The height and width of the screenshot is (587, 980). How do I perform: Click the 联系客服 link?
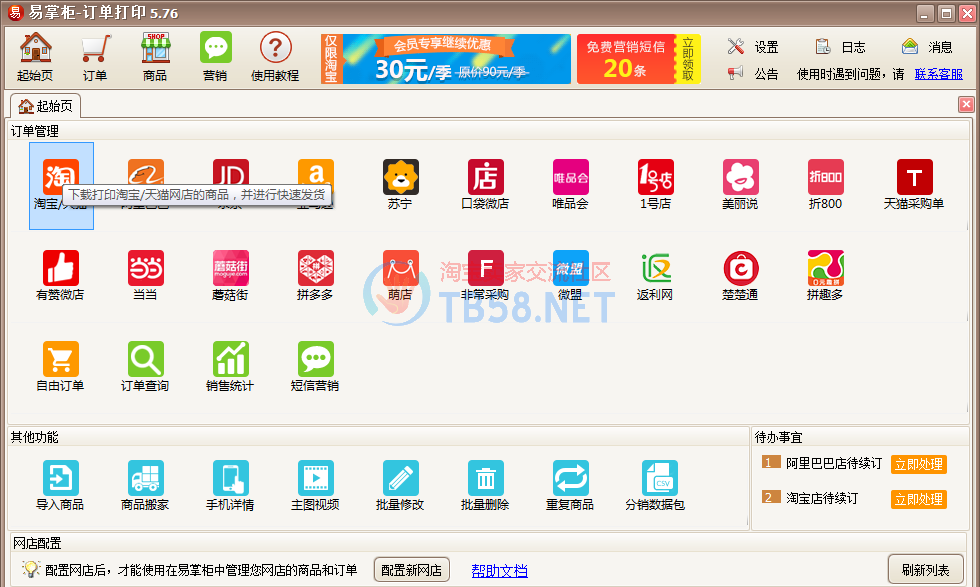point(939,74)
